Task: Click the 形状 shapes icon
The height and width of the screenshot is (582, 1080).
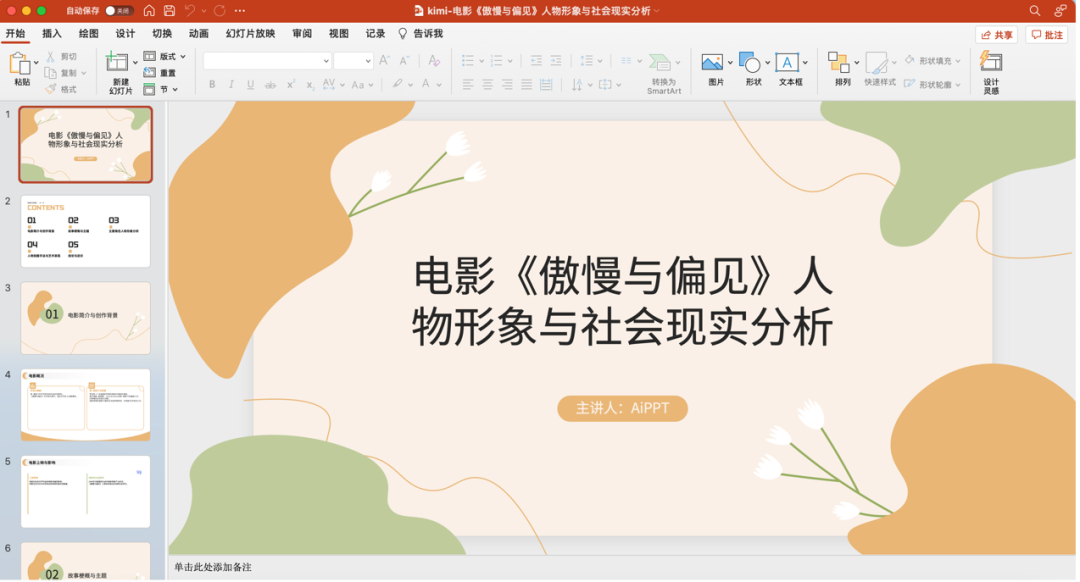Action: click(749, 63)
